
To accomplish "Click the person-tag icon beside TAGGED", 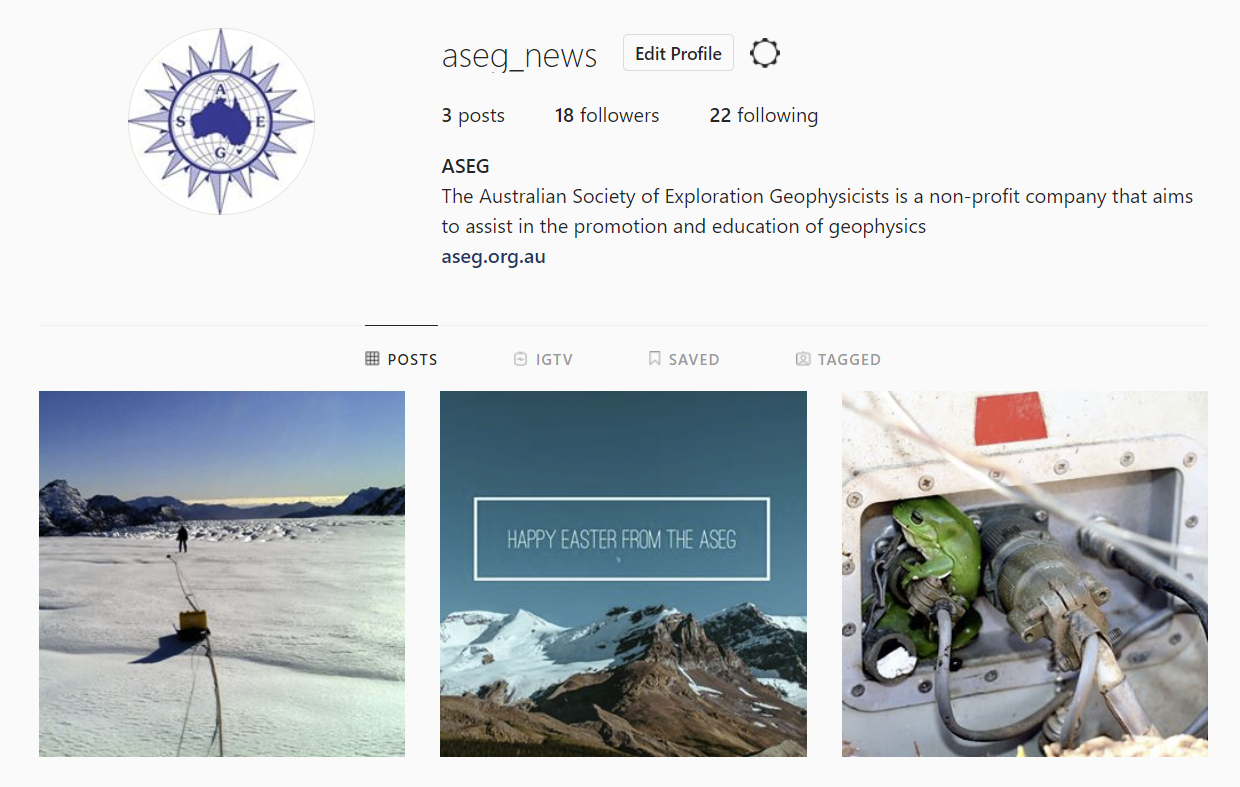I will click(802, 358).
